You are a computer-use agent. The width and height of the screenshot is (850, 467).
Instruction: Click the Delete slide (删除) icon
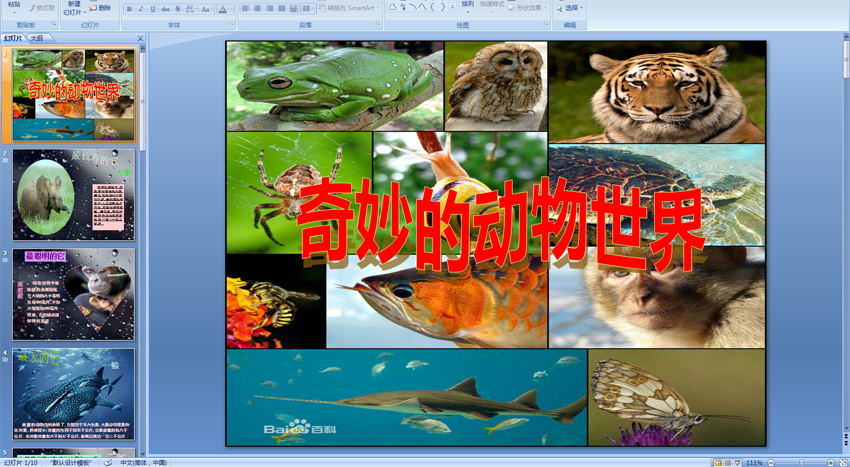coord(100,8)
